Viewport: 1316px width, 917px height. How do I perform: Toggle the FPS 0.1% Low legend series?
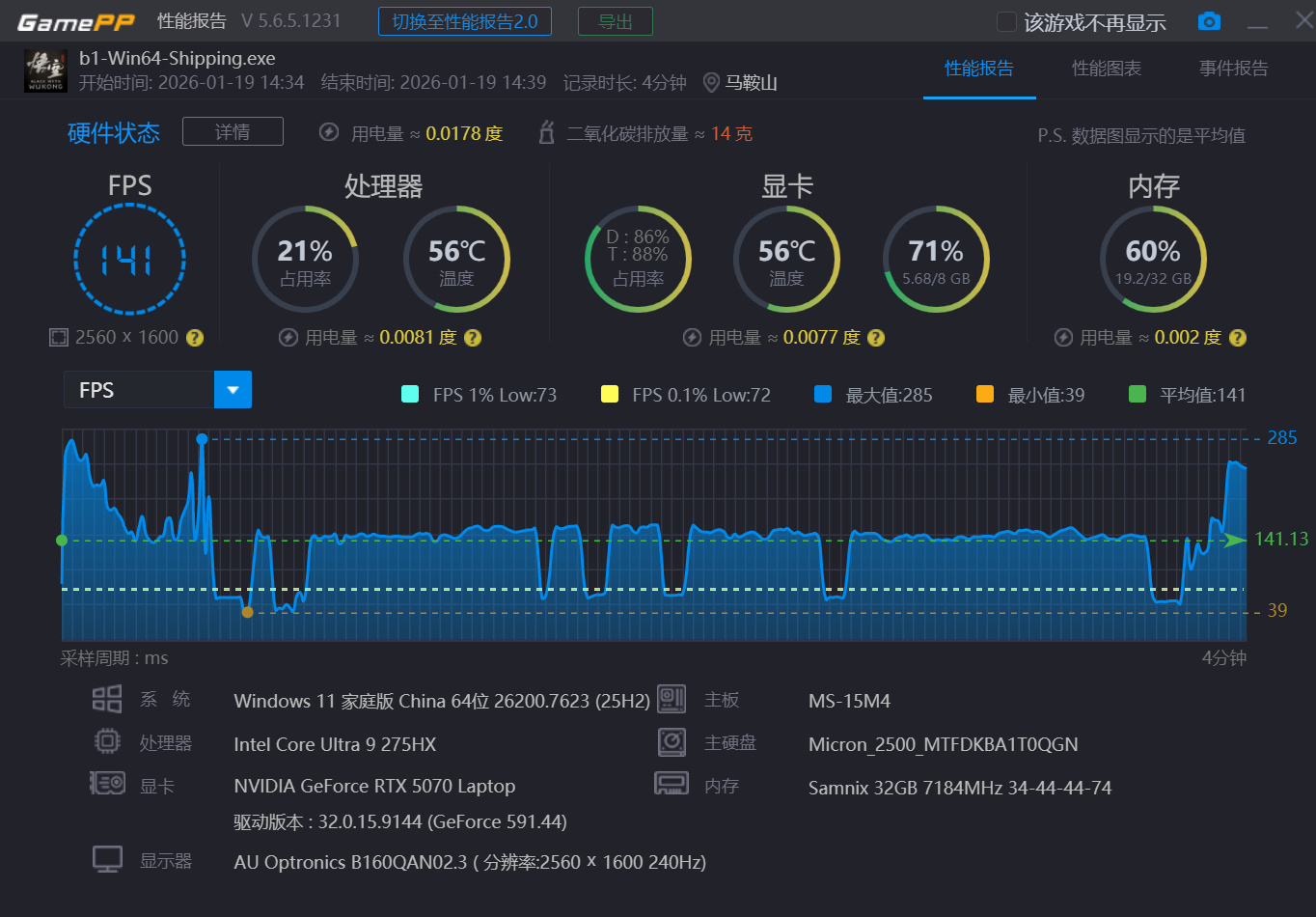[610, 394]
